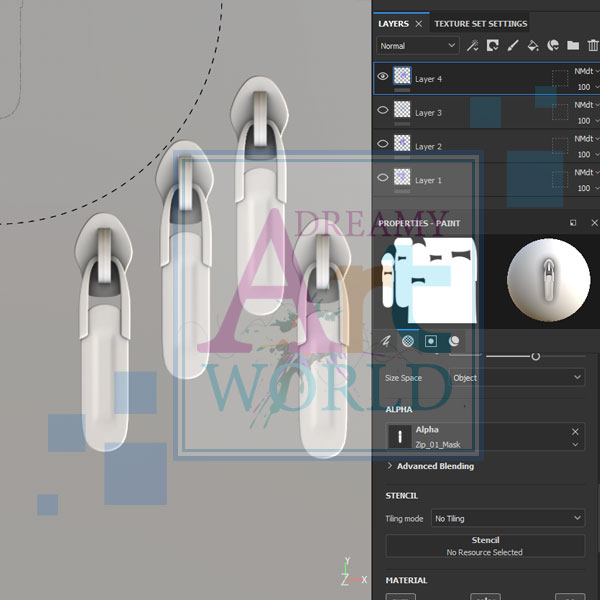Image resolution: width=600 pixels, height=600 pixels.
Task: Delete layer using the trash icon
Action: (592, 46)
